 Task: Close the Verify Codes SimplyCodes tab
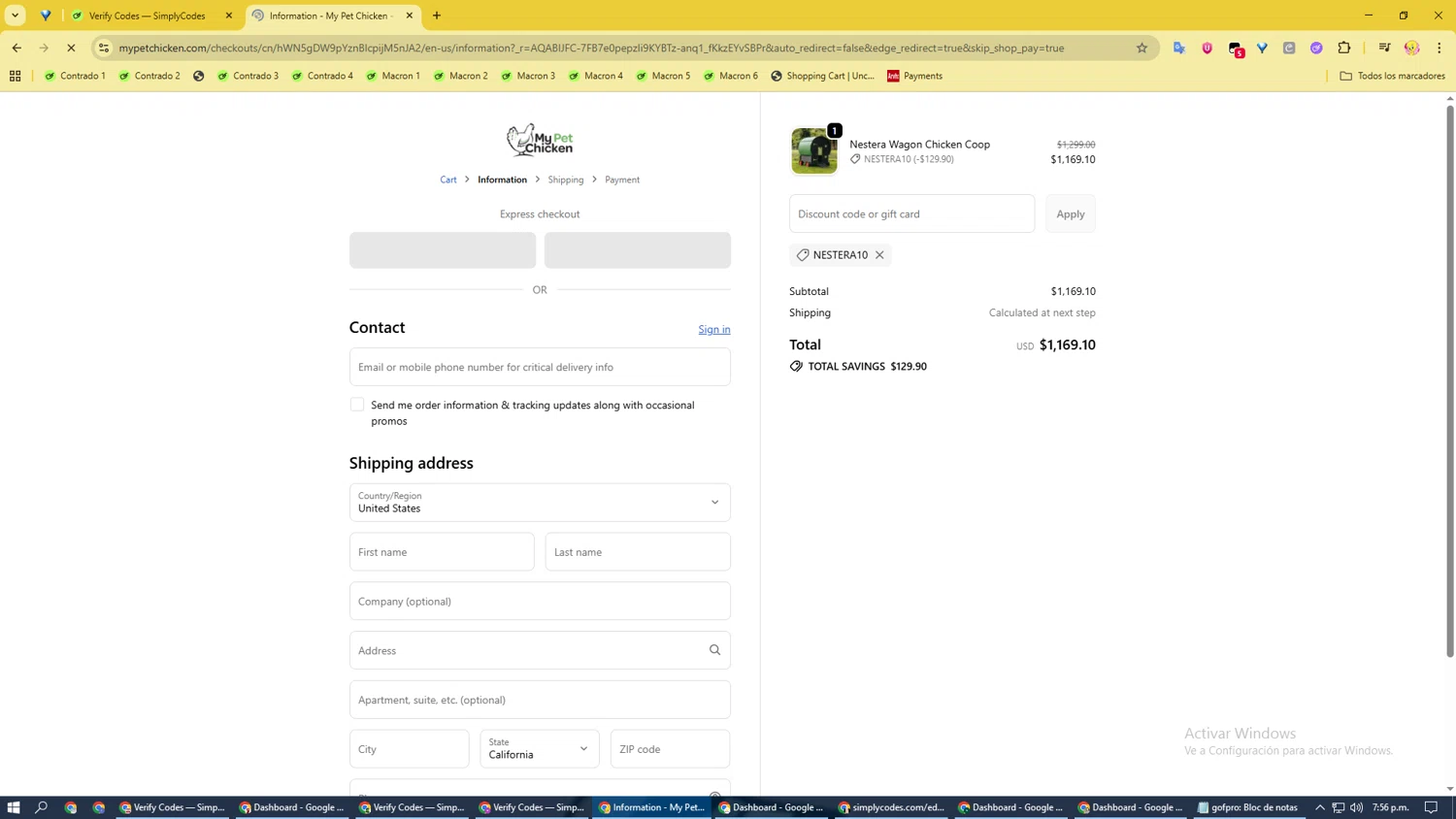(229, 16)
